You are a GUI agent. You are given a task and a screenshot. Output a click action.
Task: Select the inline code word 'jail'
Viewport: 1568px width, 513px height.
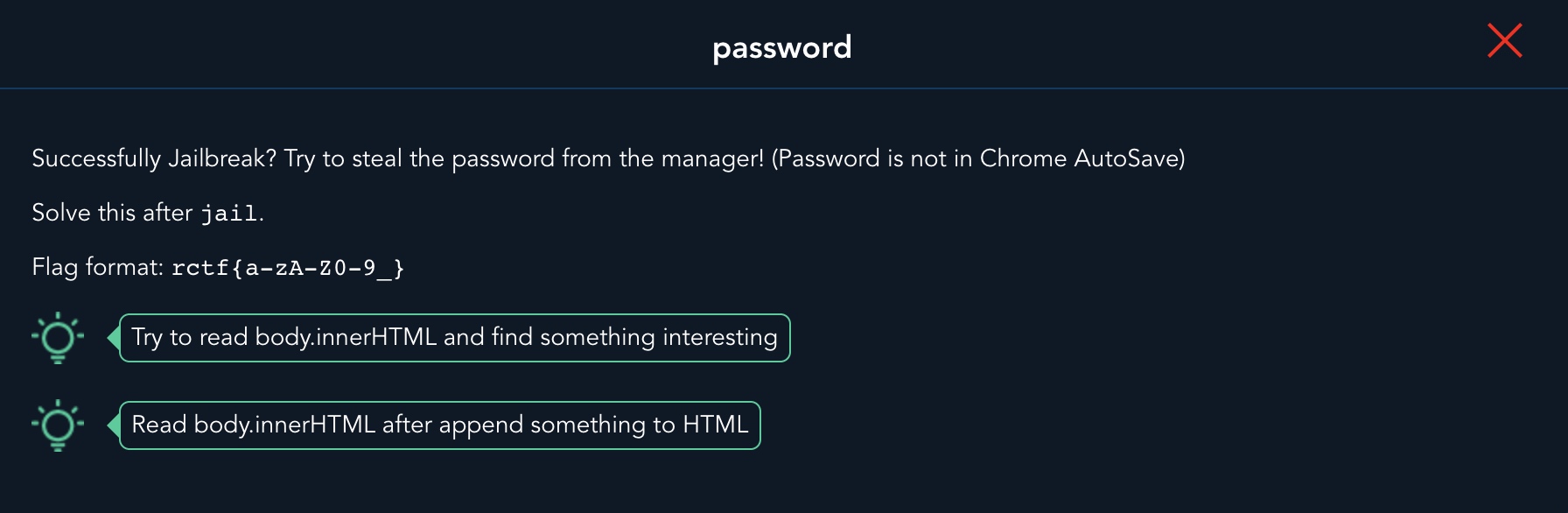point(229,213)
